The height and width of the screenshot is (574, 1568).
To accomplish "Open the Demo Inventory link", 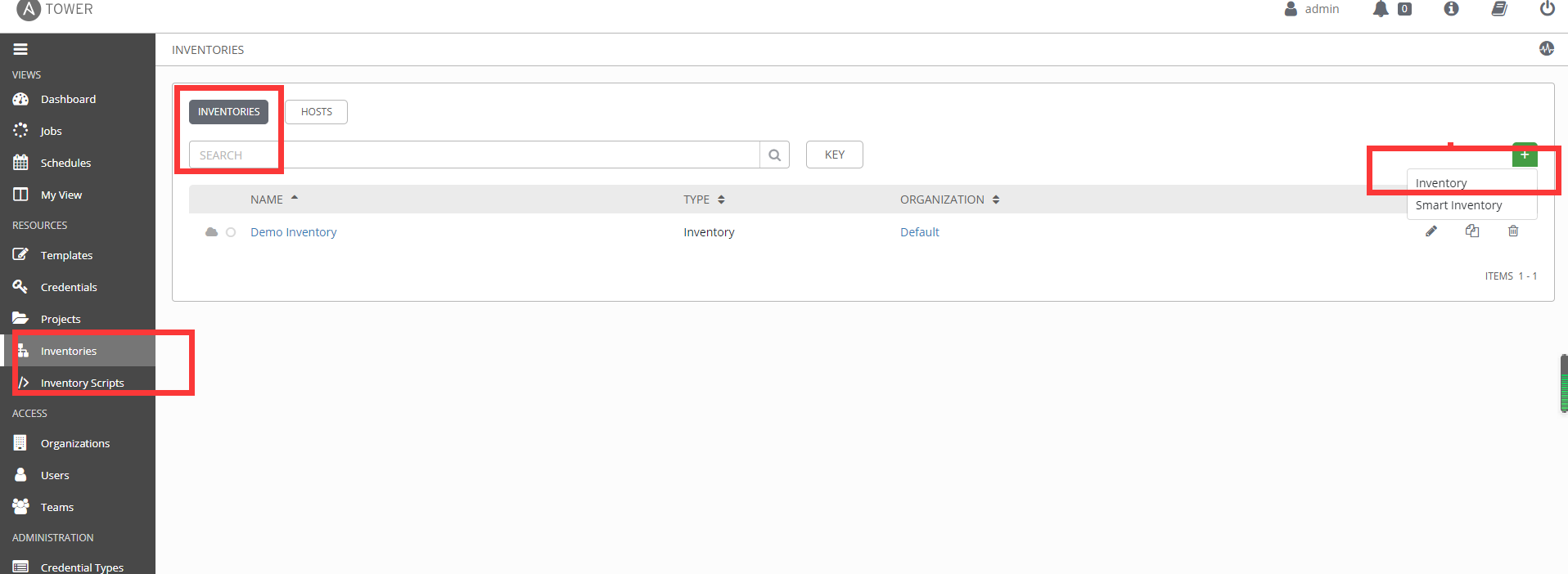I will [293, 232].
